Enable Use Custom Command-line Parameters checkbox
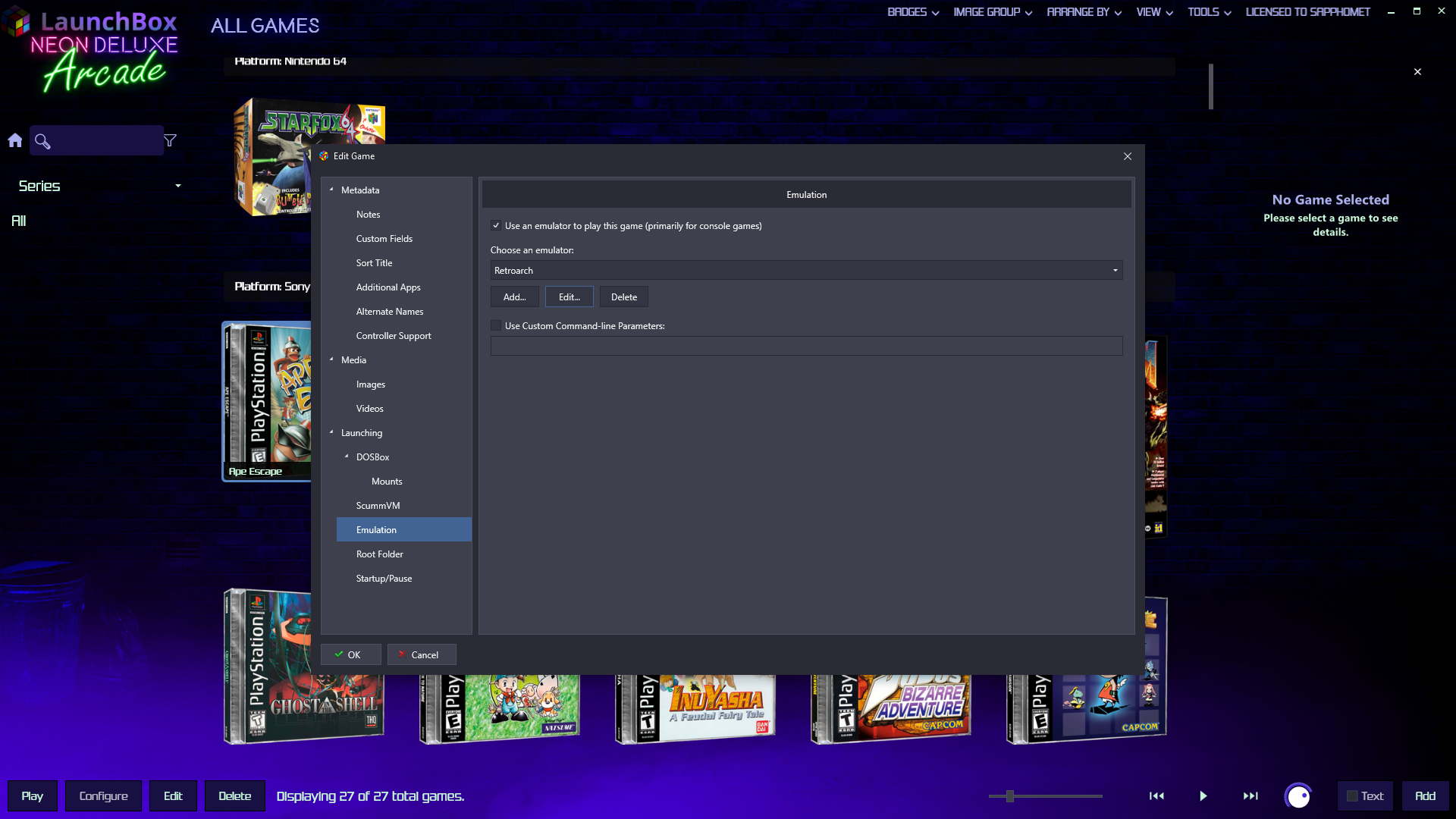This screenshot has width=1456, height=819. click(496, 325)
